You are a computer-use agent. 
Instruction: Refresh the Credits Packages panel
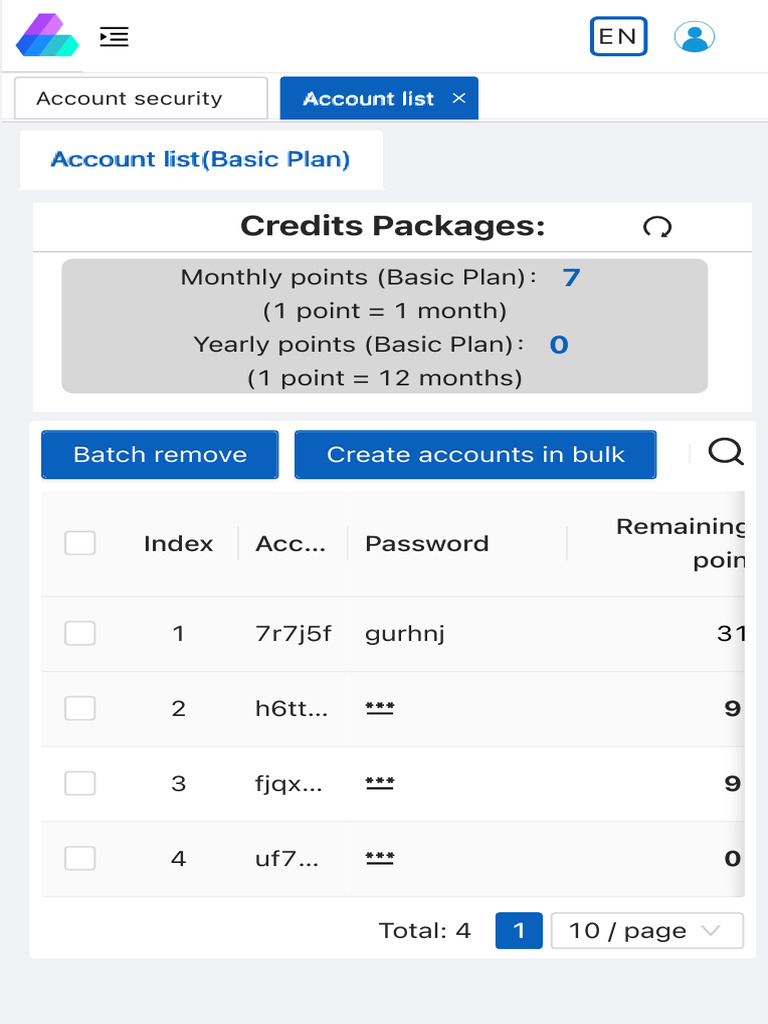click(x=657, y=227)
